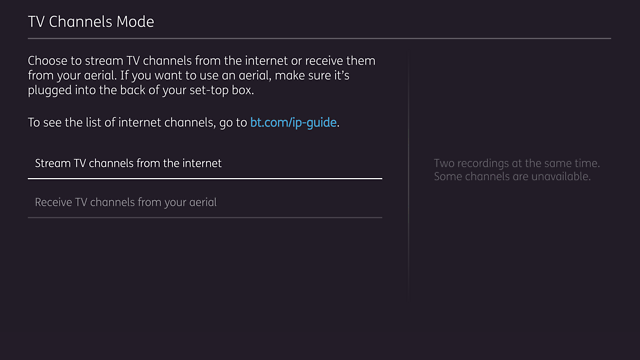The image size is (640, 360).
Task: Click the word 'Mode' in the title
Action: (x=135, y=22)
